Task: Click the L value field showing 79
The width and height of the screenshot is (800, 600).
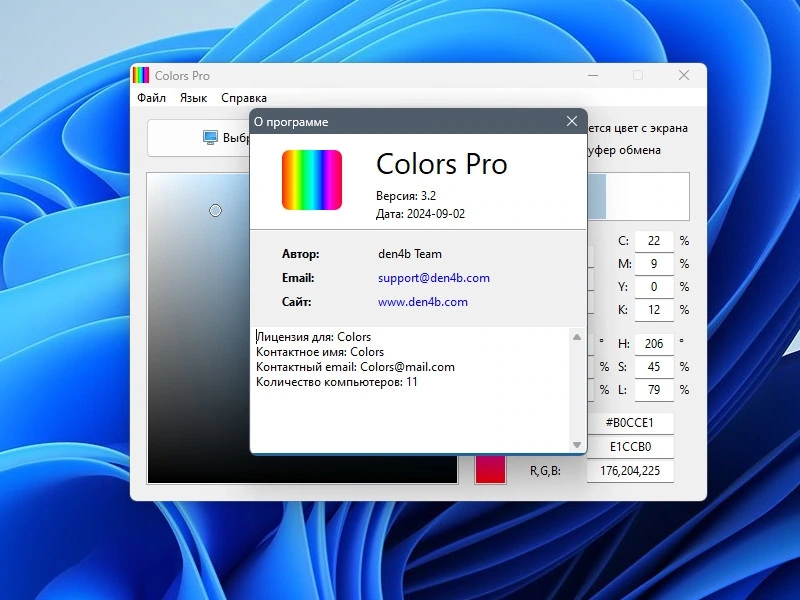Action: (654, 390)
